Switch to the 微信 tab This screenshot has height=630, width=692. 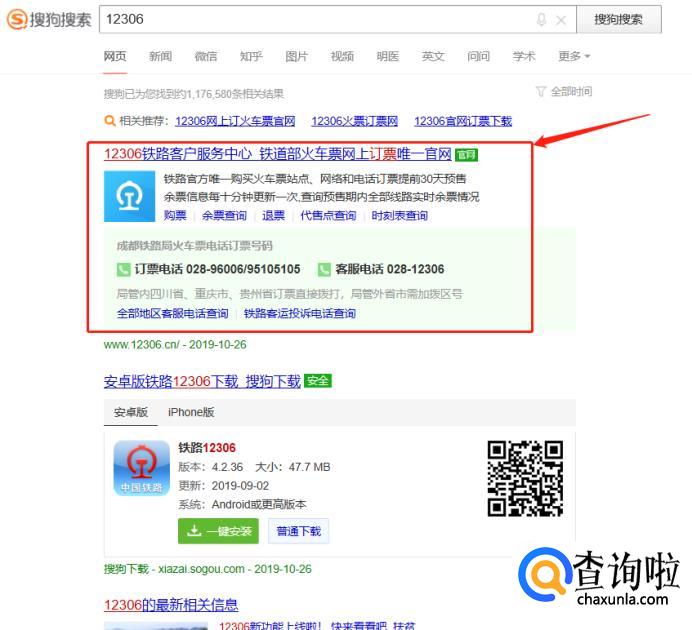tap(206, 56)
